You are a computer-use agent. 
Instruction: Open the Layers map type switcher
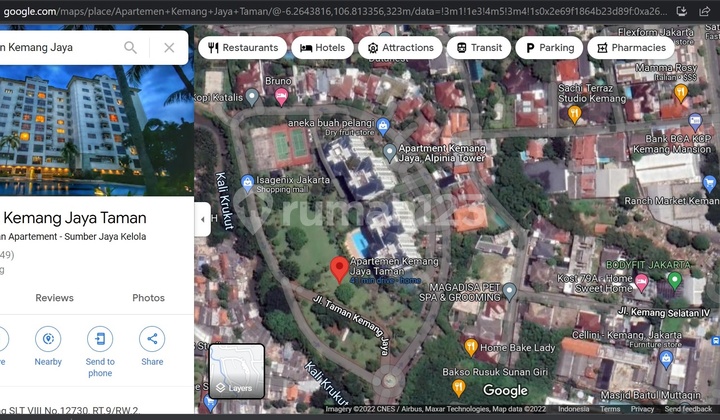237,371
